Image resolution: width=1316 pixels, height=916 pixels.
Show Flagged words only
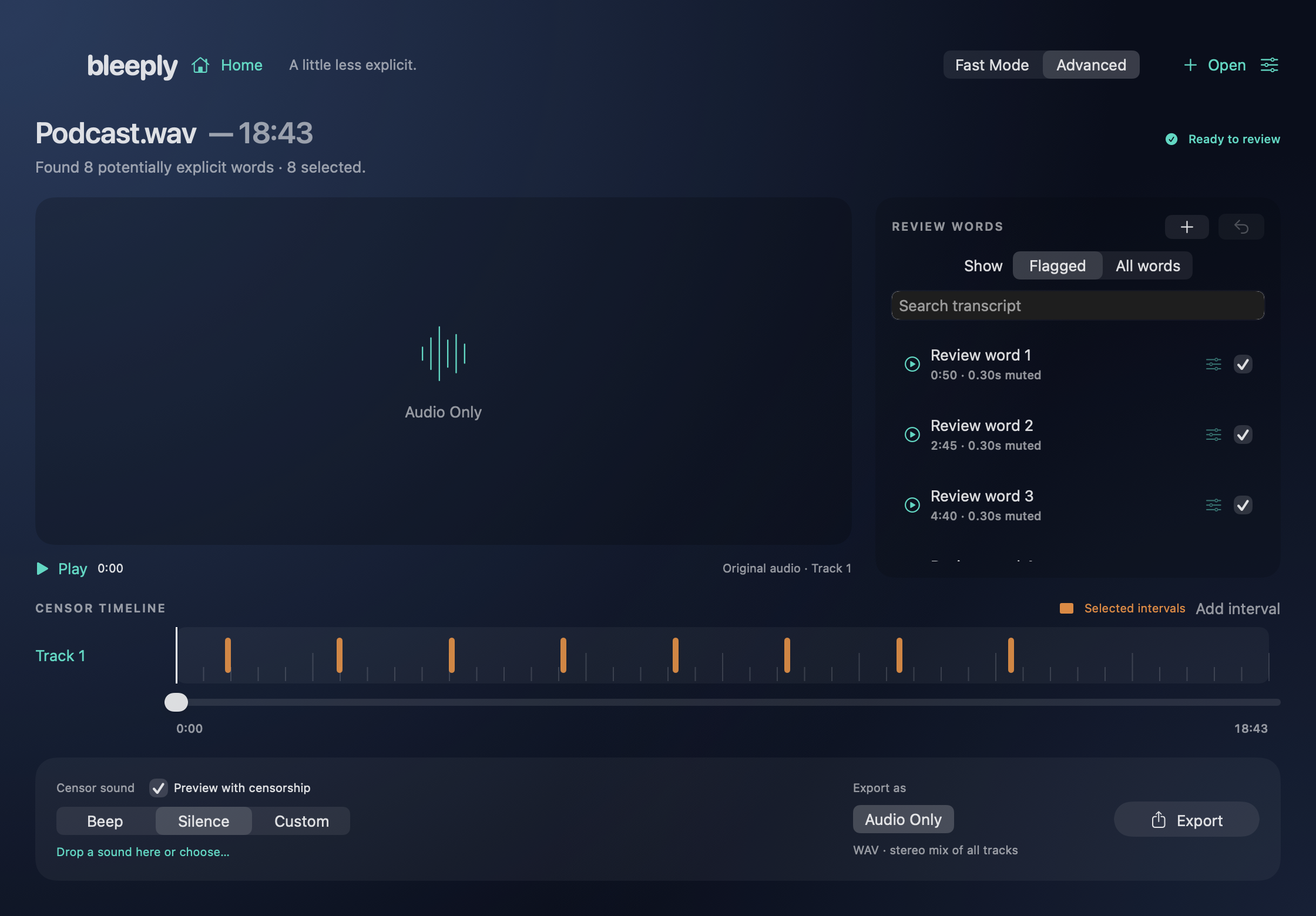pyautogui.click(x=1057, y=265)
